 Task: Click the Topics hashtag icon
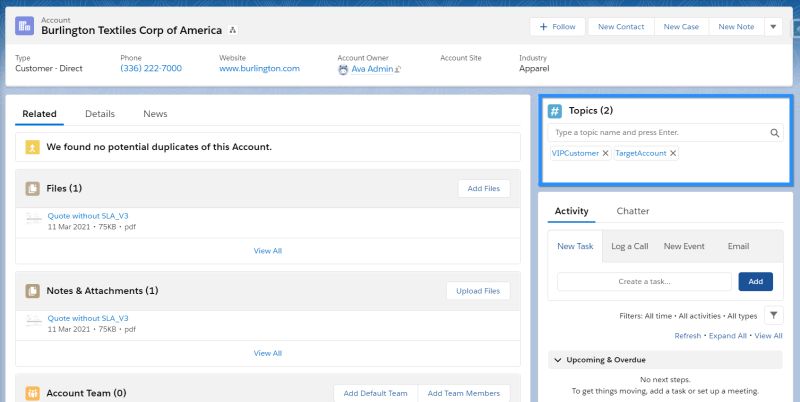[x=555, y=111]
